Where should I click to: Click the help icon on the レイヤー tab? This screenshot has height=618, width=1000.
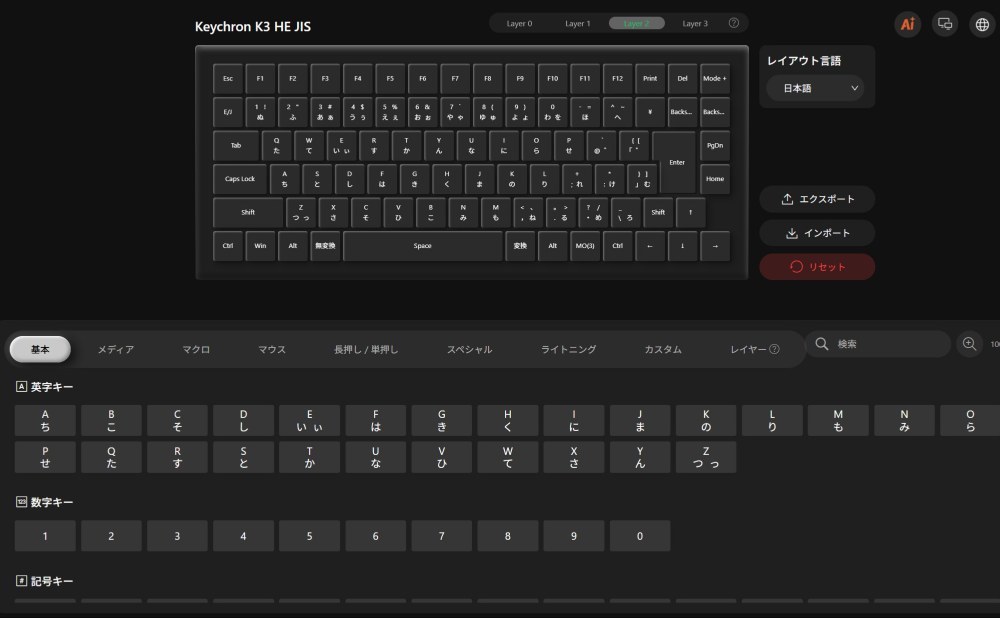[x=774, y=349]
